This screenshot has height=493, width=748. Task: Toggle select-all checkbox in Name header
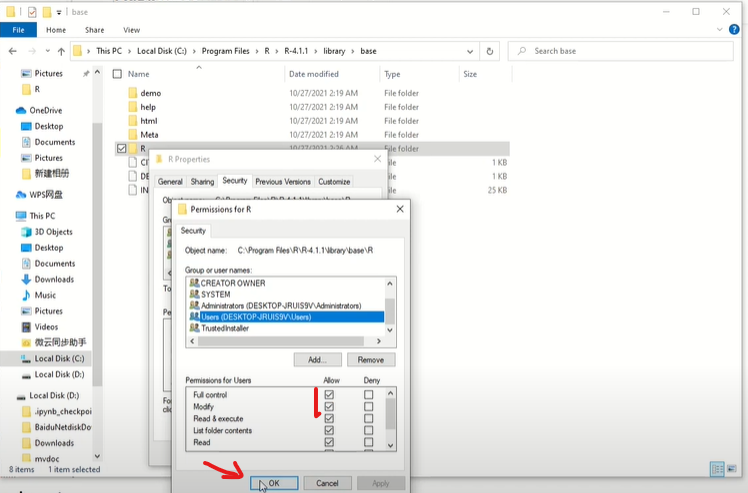pyautogui.click(x=117, y=74)
